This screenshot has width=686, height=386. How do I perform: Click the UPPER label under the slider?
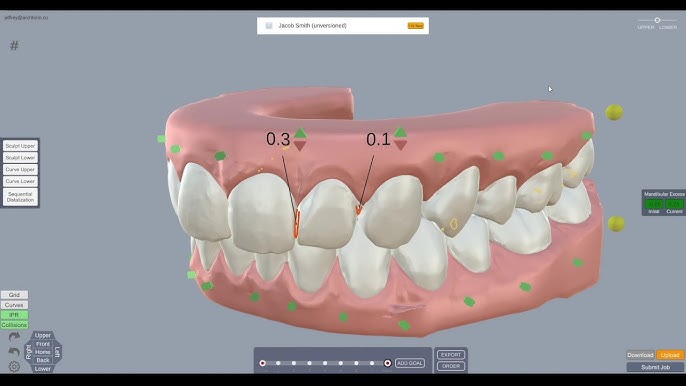[x=646, y=28]
